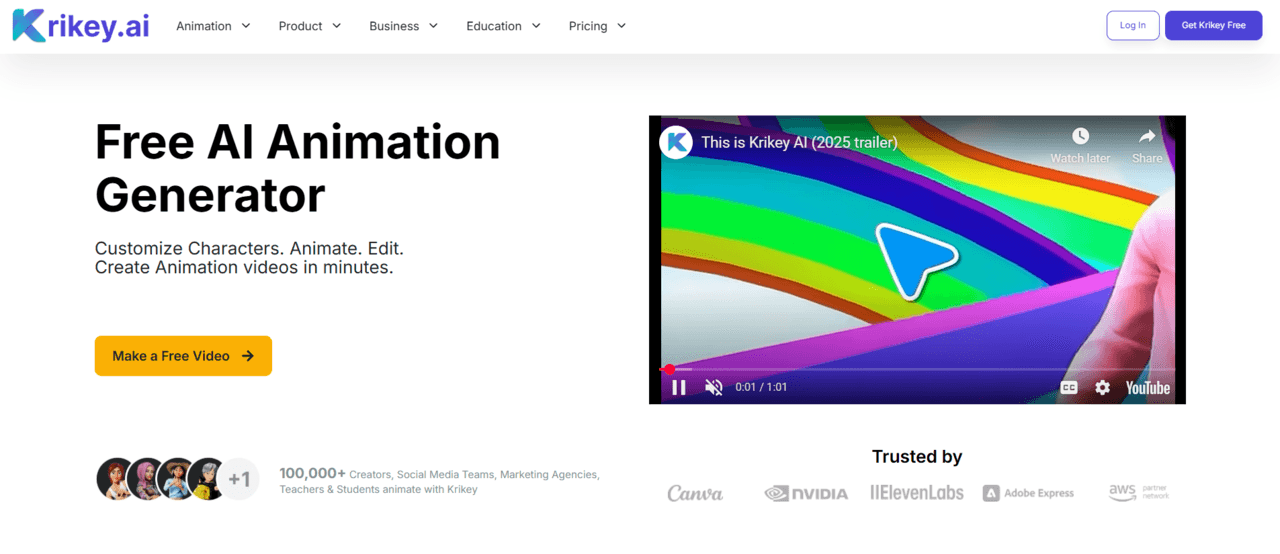Unmute the video sound
1280x554 pixels.
[x=714, y=387]
